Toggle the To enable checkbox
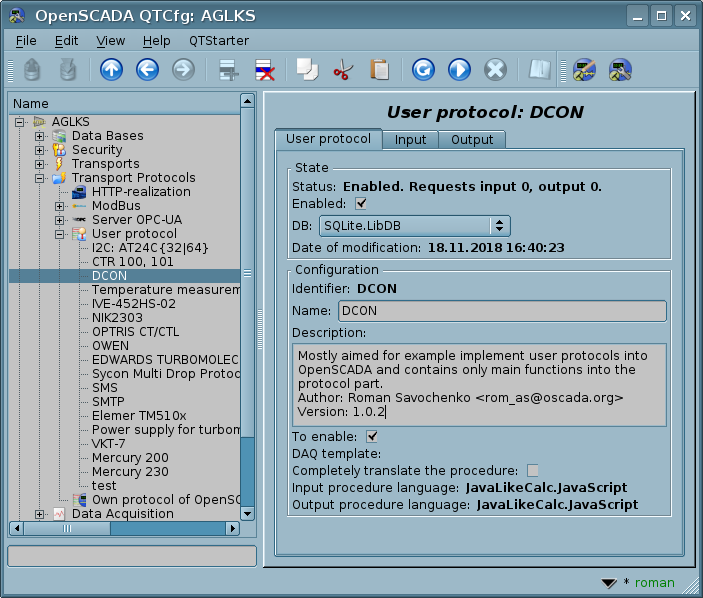703x598 pixels. (x=372, y=436)
